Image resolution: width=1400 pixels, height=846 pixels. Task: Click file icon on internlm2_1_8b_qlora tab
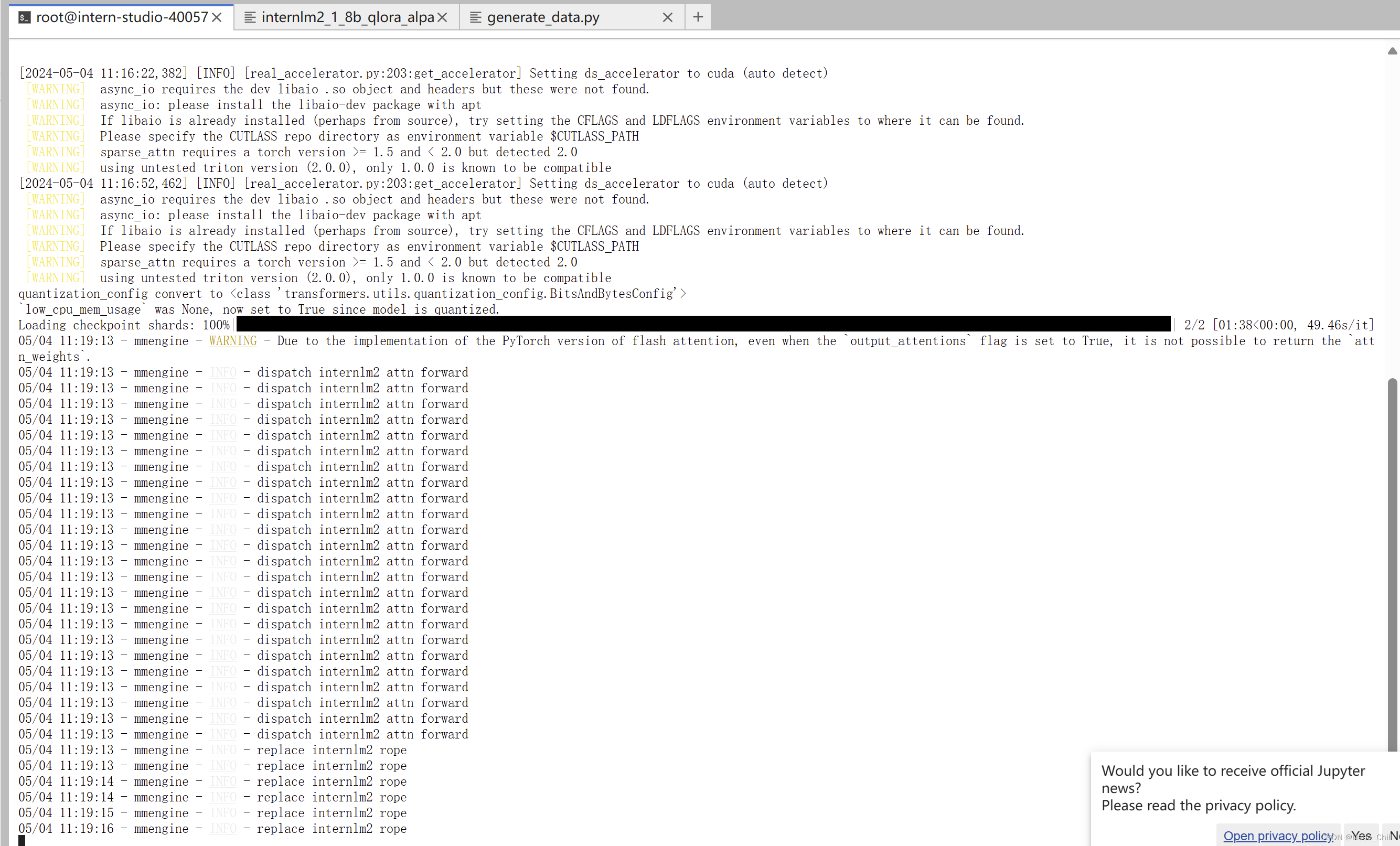[x=250, y=18]
